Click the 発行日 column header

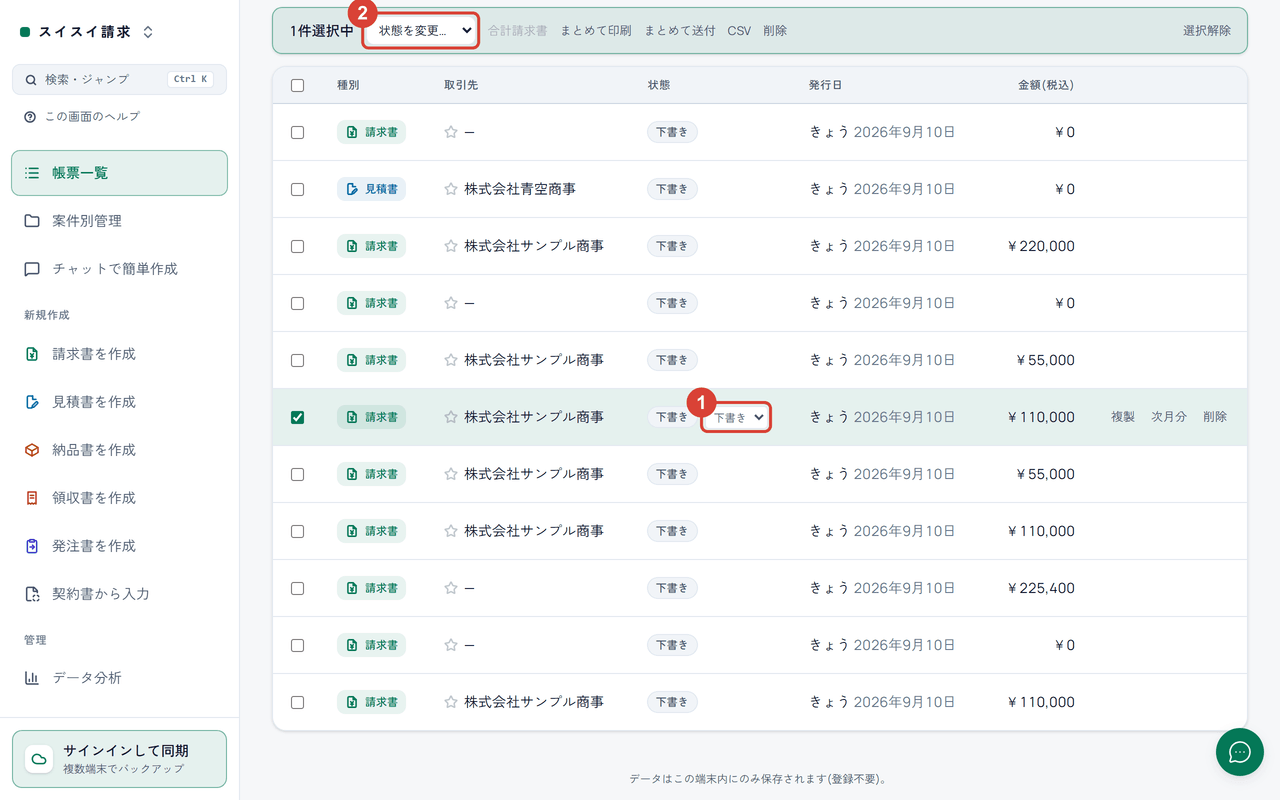[825, 85]
